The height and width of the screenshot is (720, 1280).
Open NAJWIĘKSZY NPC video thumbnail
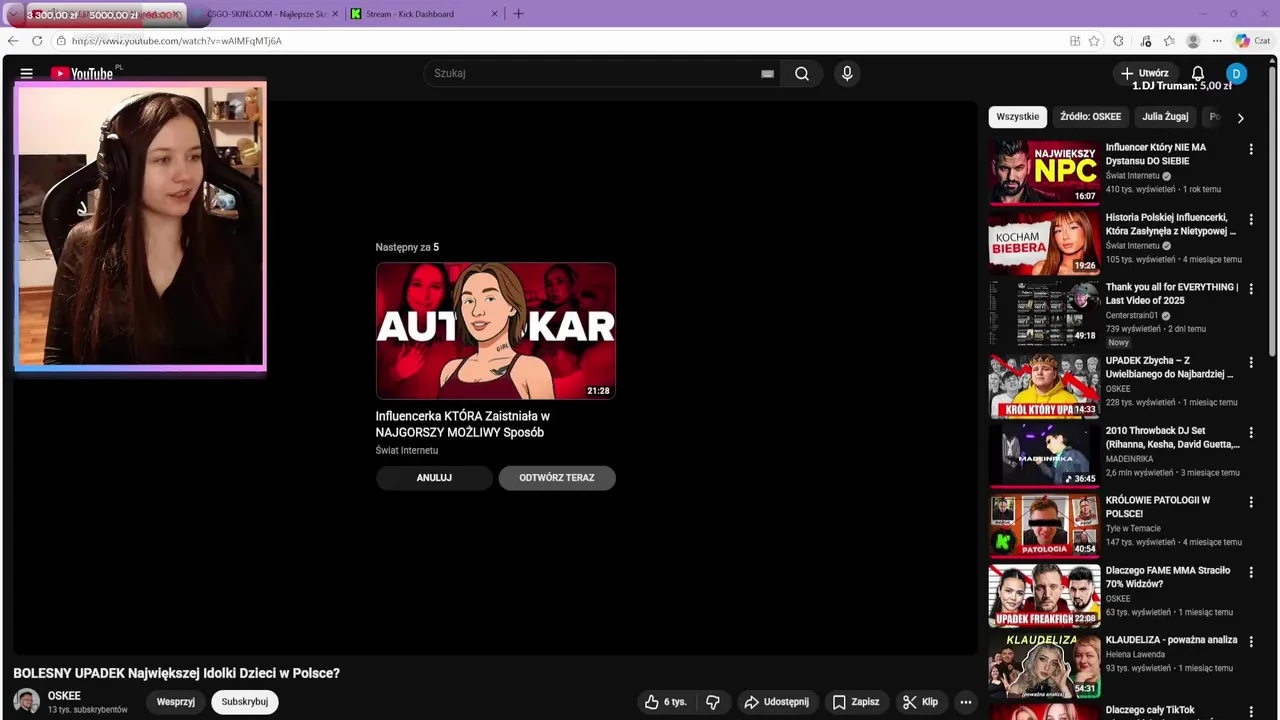point(1044,172)
